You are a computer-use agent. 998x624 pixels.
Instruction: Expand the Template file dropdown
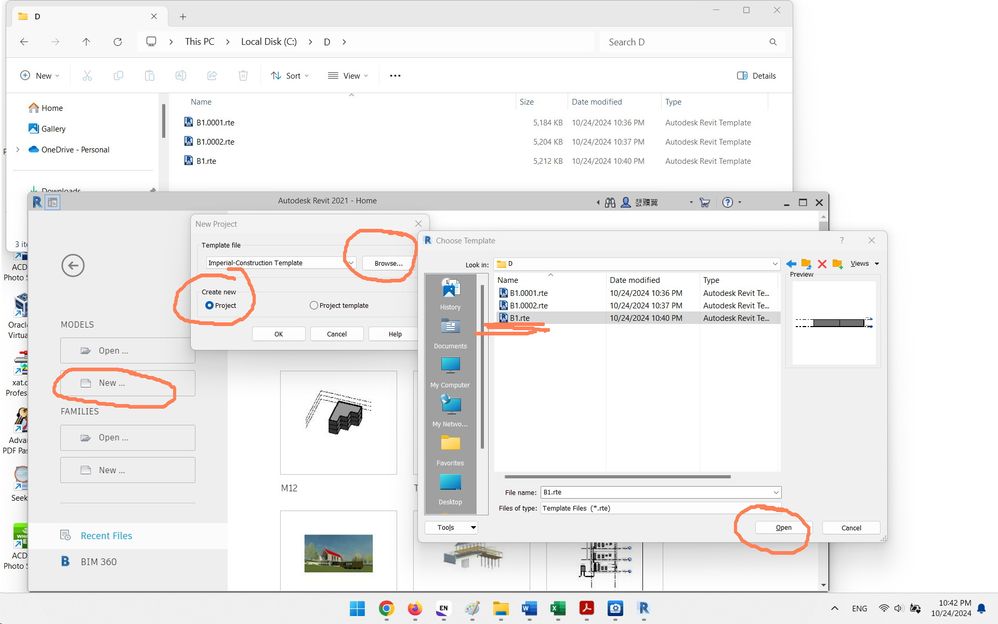(x=350, y=263)
